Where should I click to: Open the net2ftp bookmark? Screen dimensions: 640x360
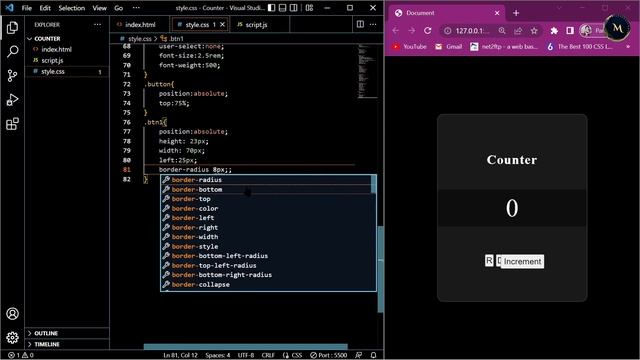[x=504, y=47]
